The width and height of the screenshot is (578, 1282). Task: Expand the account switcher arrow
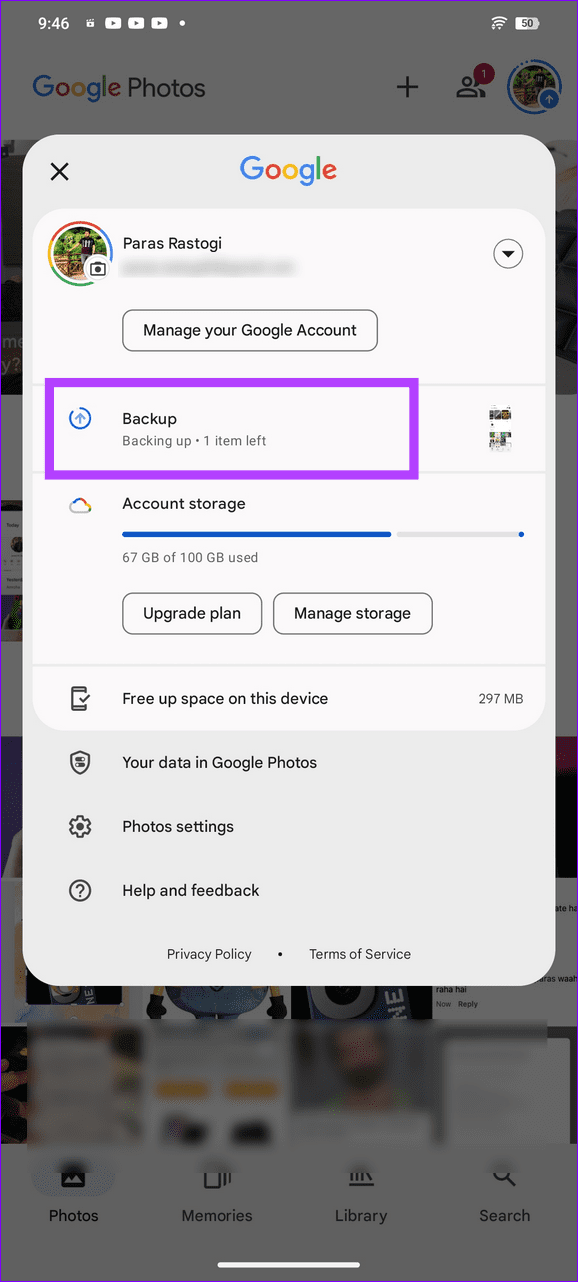508,255
